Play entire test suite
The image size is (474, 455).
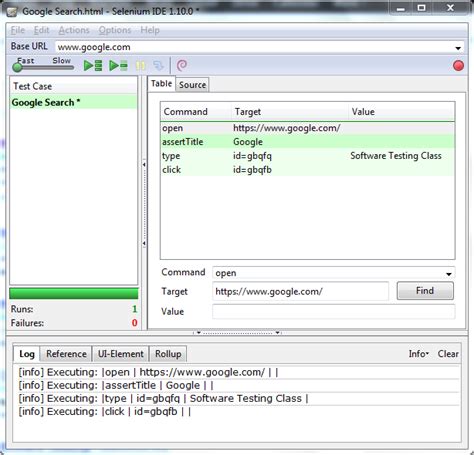pyautogui.click(x=93, y=65)
